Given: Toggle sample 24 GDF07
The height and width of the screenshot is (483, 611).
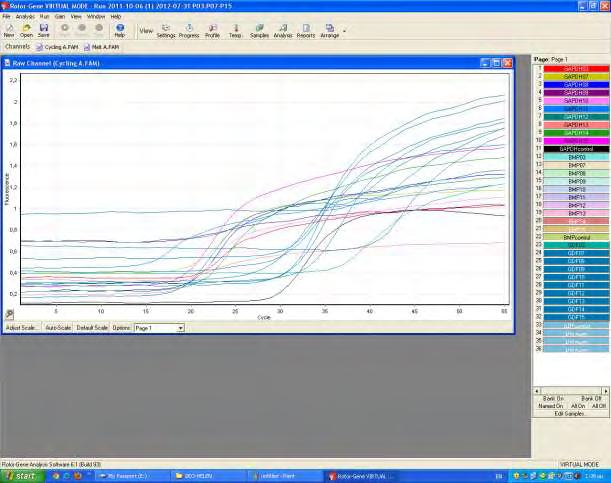Looking at the screenshot, I should point(576,253).
